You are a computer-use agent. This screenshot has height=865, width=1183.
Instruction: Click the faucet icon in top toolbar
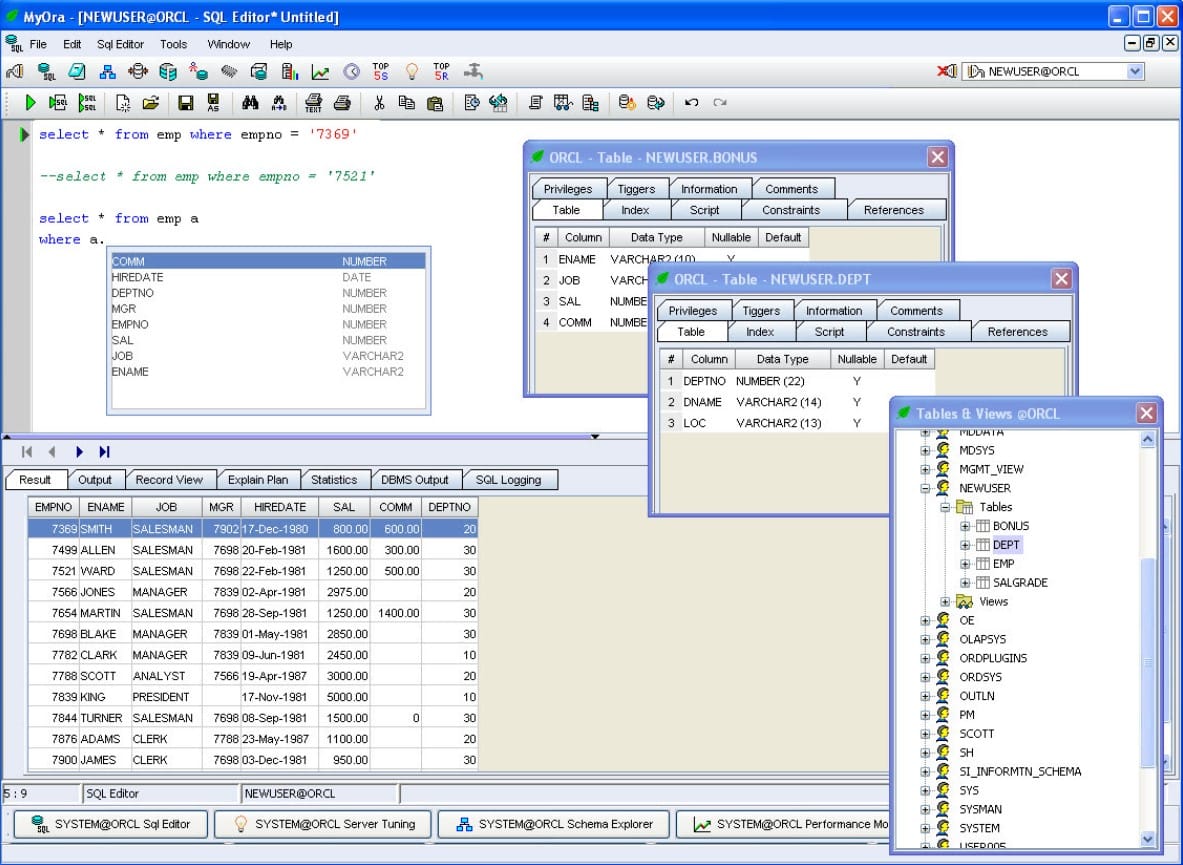(473, 72)
